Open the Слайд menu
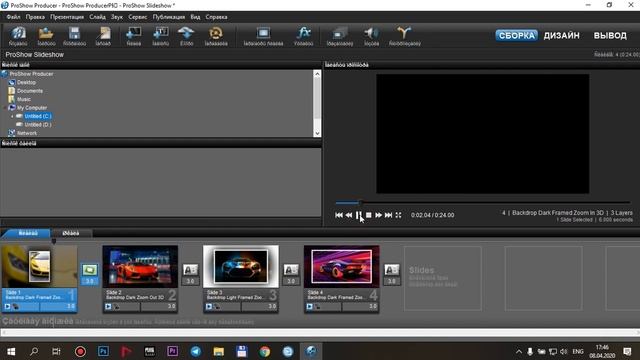The image size is (640, 360). pos(98,17)
